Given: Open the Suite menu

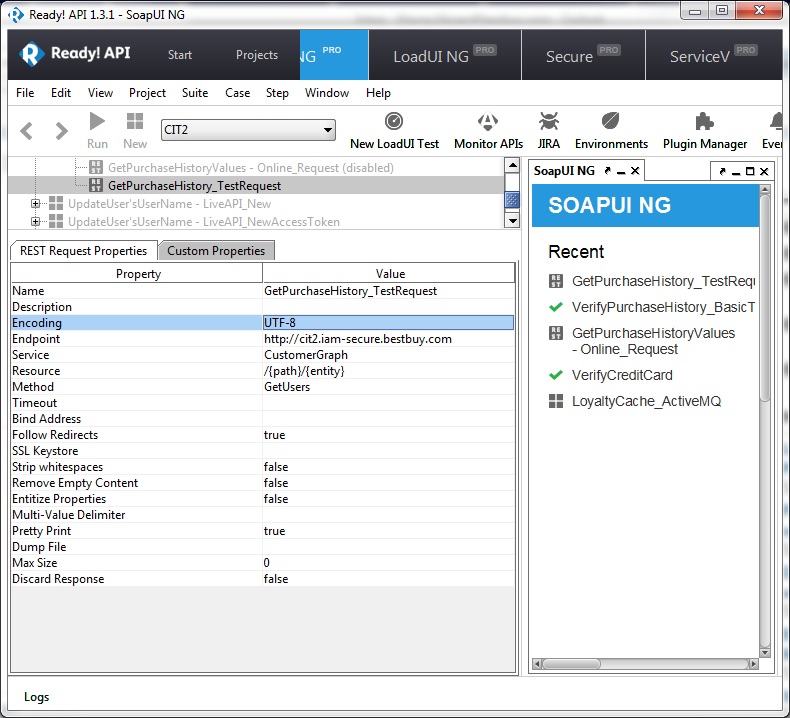Looking at the screenshot, I should (x=195, y=93).
